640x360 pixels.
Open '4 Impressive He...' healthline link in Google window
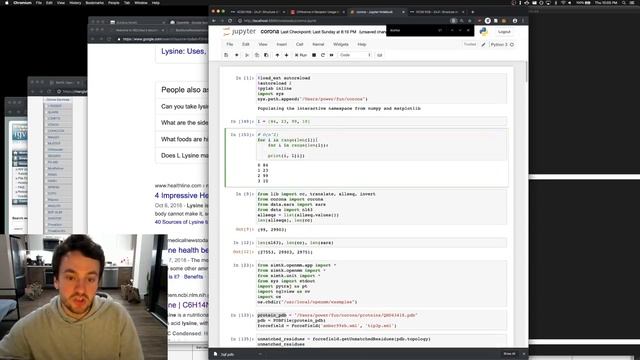182,196
